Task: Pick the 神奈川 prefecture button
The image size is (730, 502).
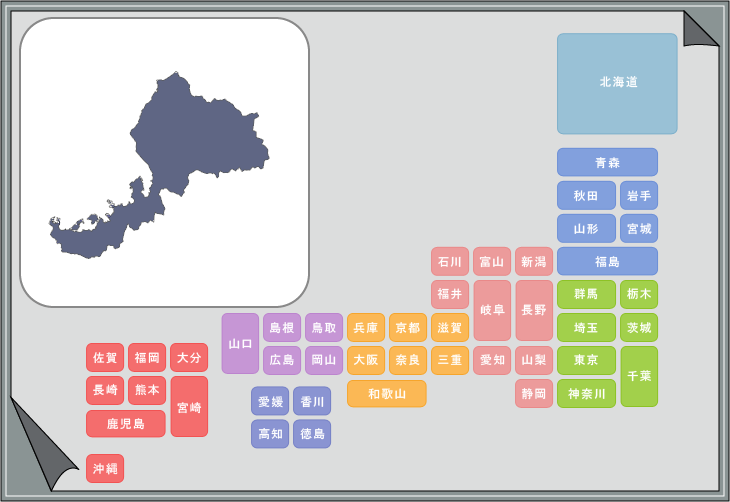Action: [x=586, y=393]
